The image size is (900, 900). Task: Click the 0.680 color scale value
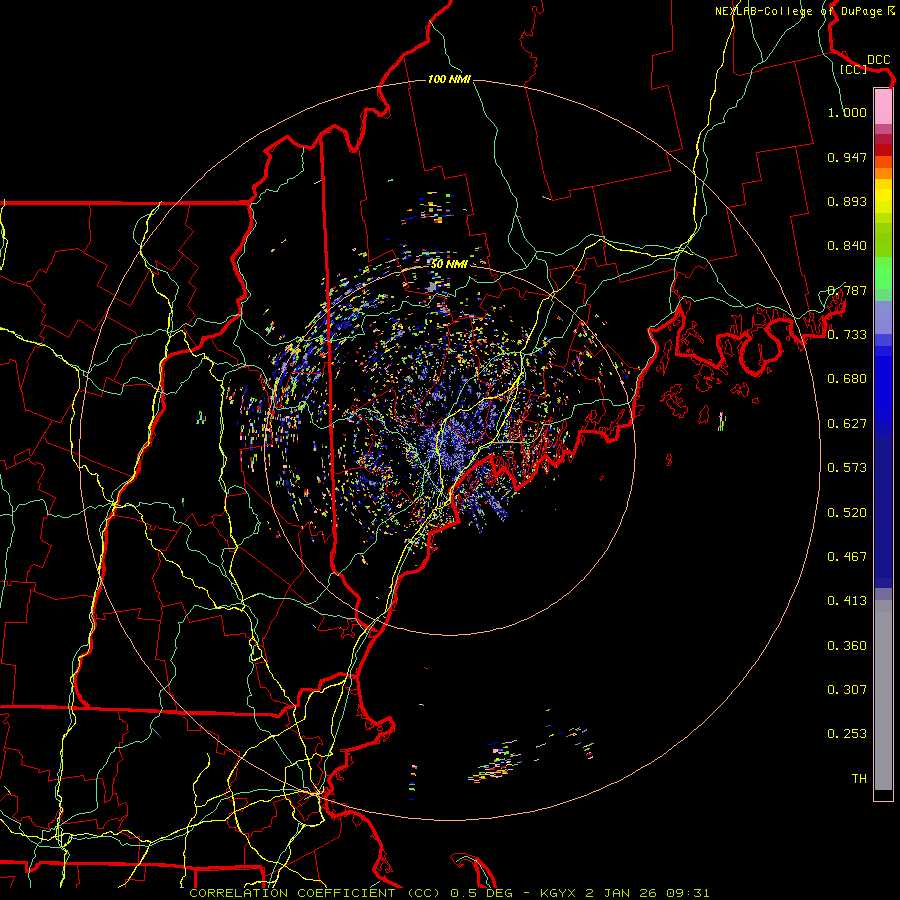tap(847, 379)
